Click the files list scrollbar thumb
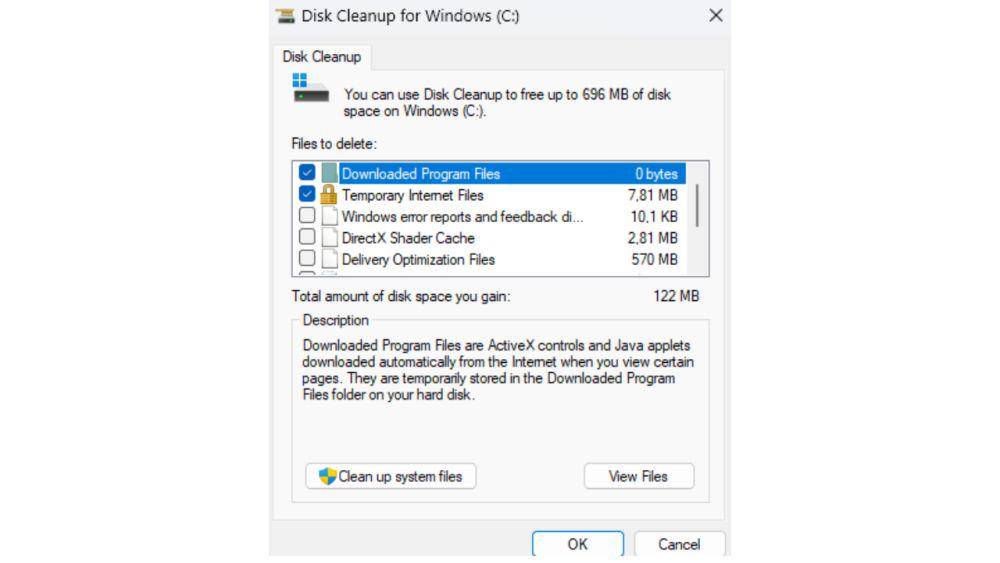Viewport: 1000px width, 563px height. 697,205
